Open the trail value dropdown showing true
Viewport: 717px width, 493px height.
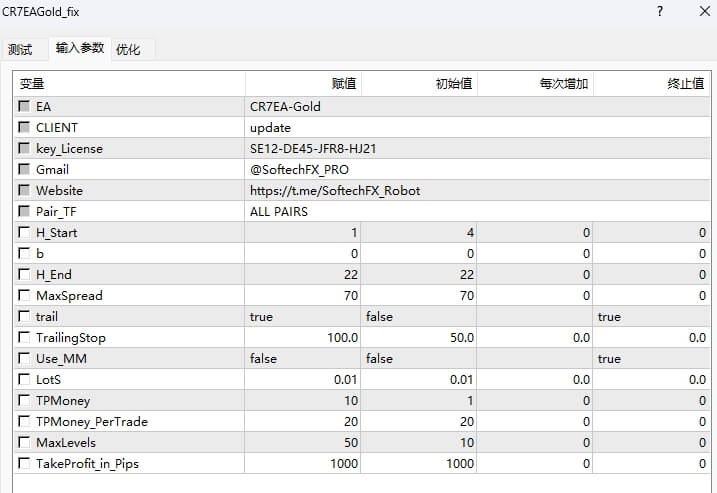(302, 317)
